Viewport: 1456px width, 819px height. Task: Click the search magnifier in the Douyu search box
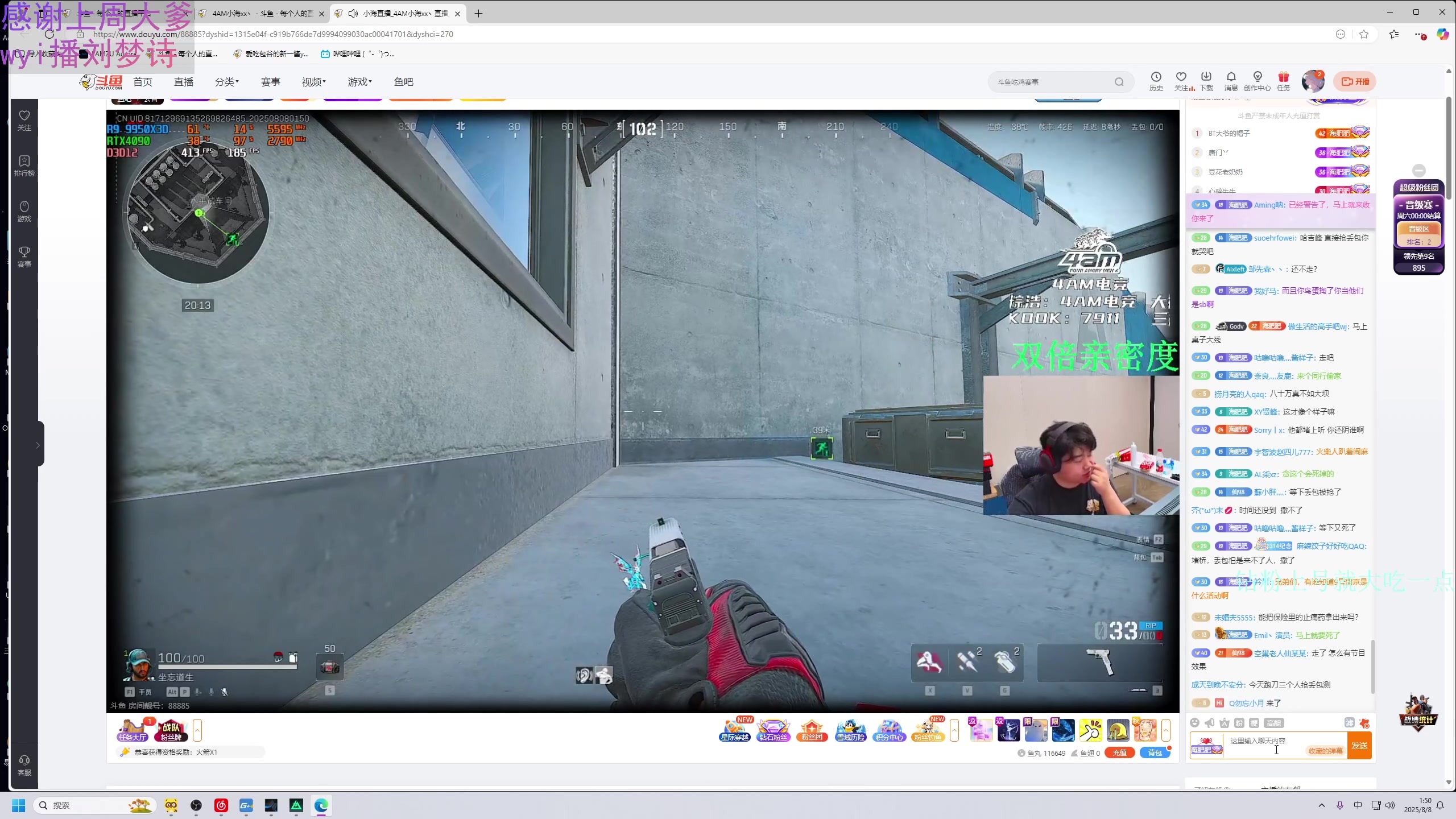(1119, 82)
